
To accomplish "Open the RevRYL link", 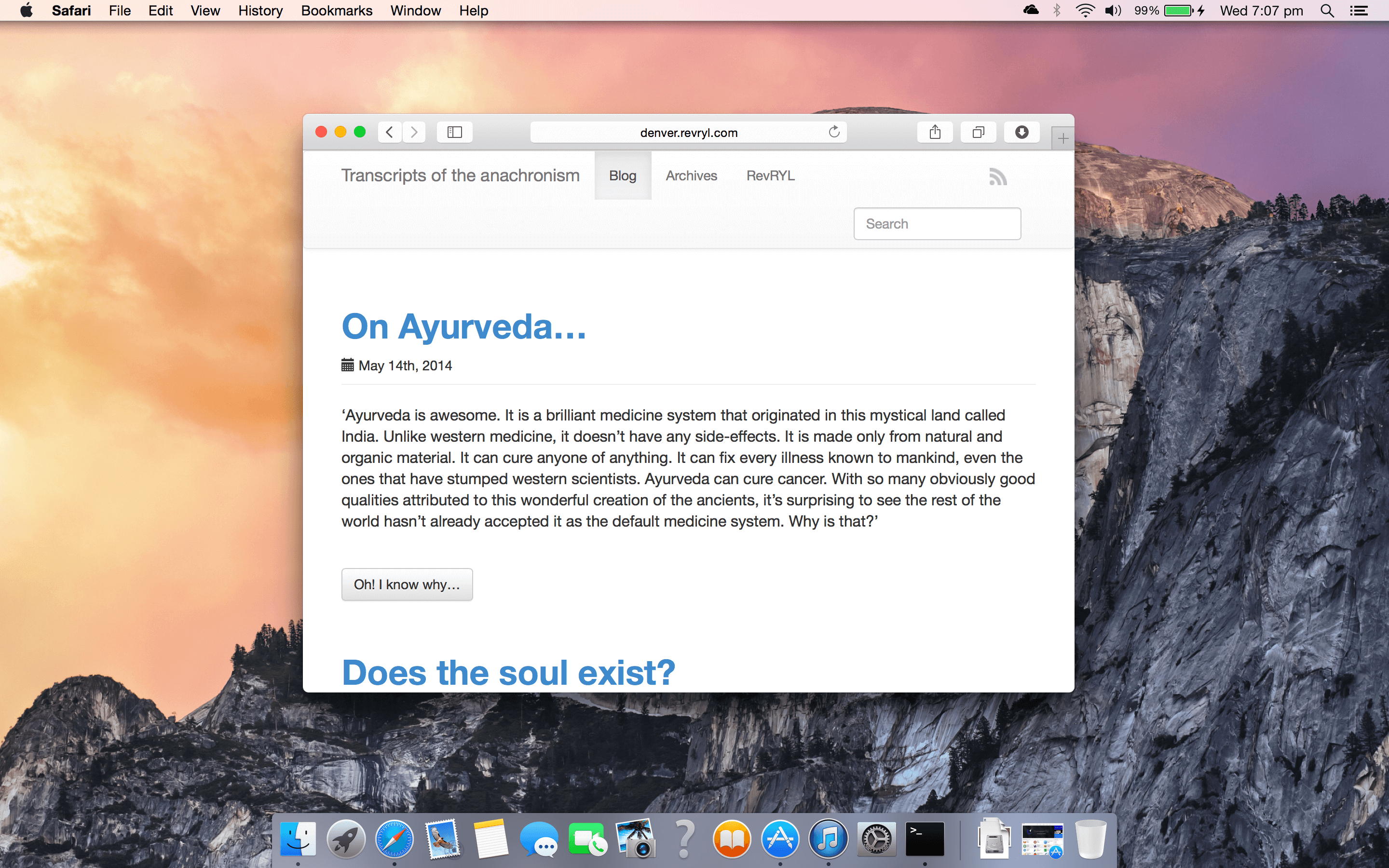I will click(770, 176).
